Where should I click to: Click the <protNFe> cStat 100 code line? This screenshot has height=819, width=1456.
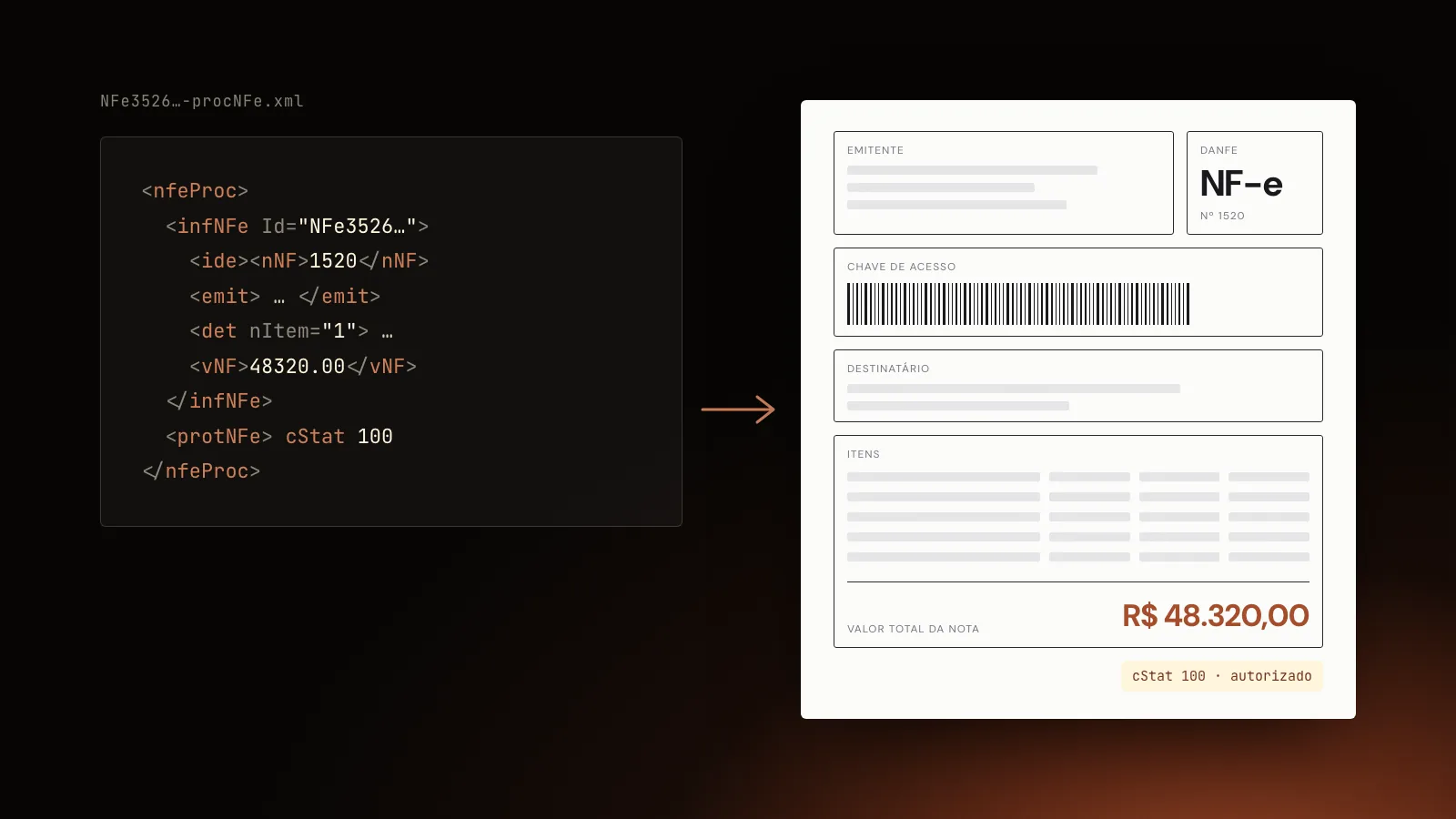pyautogui.click(x=279, y=437)
